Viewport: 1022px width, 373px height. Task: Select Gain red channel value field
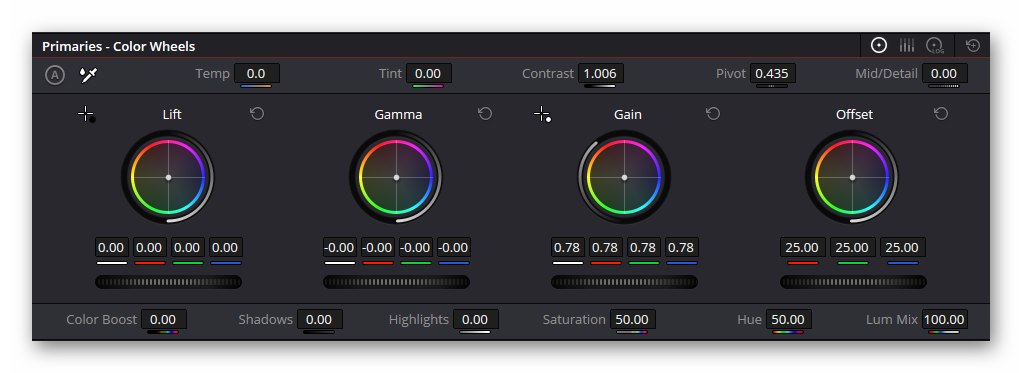[x=606, y=248]
